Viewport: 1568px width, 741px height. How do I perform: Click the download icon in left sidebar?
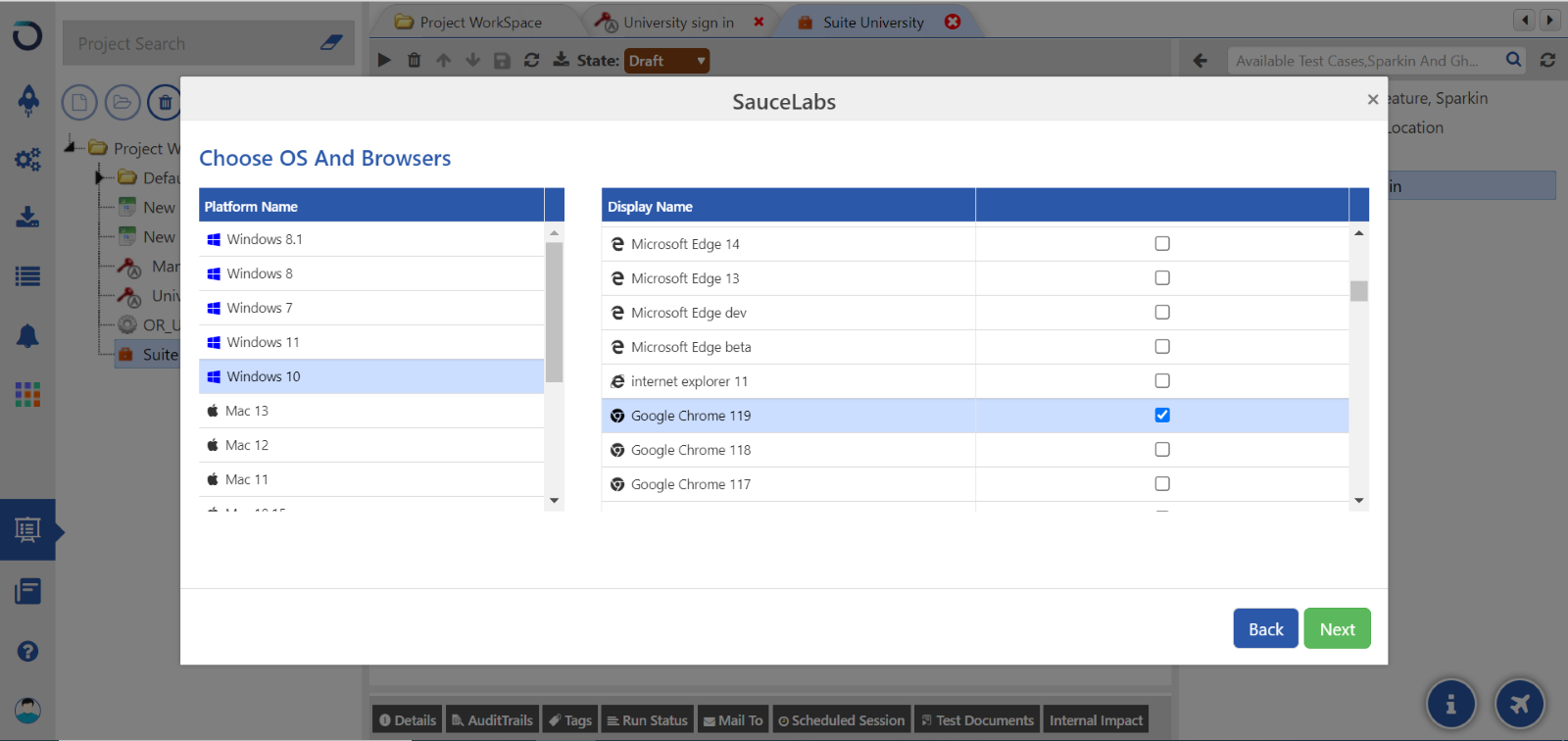click(28, 217)
